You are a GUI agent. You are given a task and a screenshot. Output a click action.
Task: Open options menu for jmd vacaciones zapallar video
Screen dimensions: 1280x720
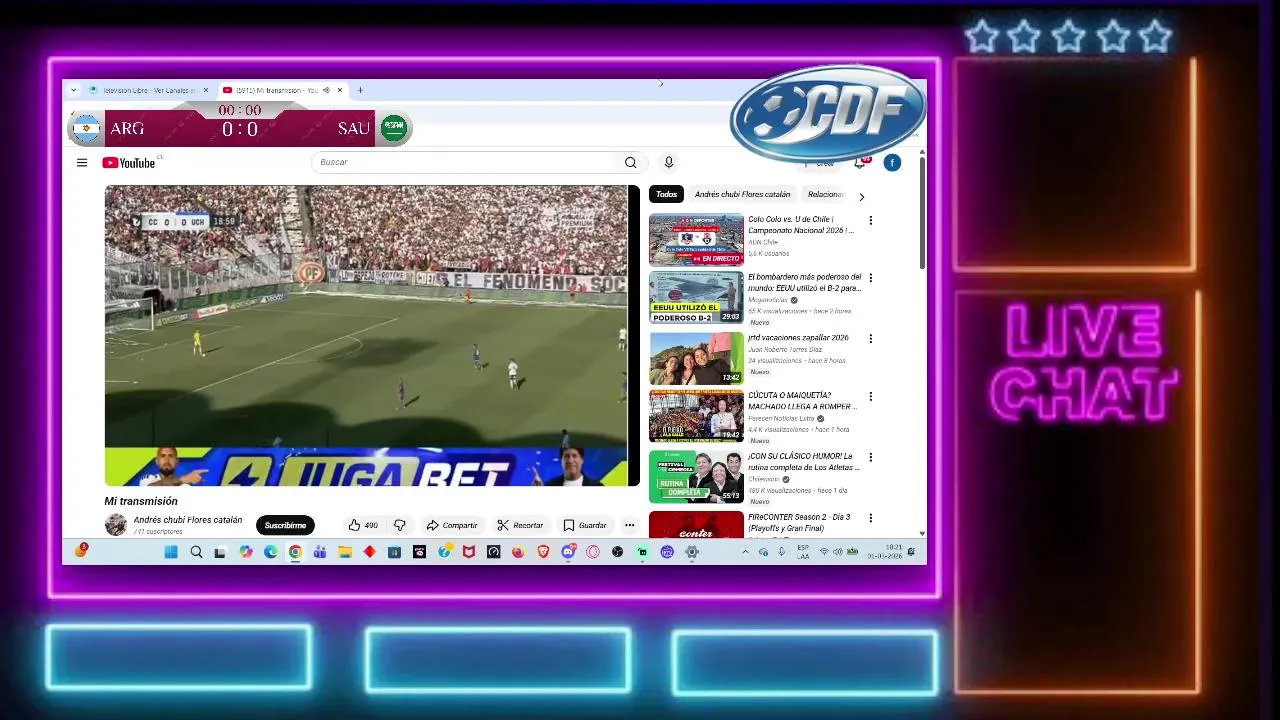[870, 339]
